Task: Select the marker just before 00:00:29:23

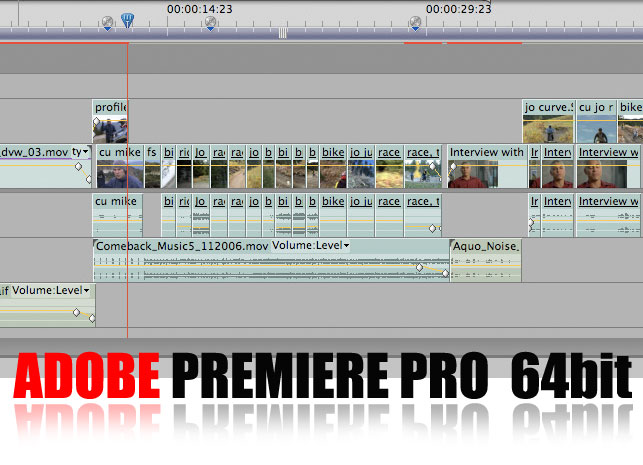Action: pos(415,23)
